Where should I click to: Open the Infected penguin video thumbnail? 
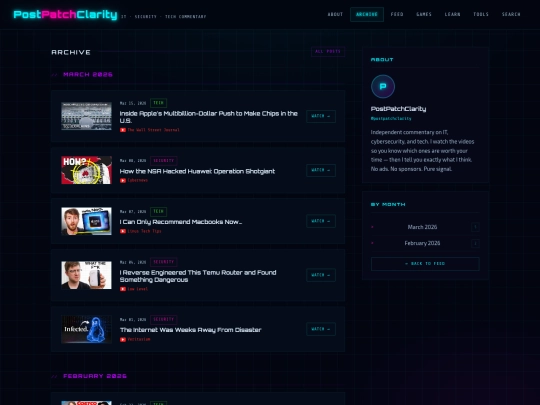click(x=86, y=329)
